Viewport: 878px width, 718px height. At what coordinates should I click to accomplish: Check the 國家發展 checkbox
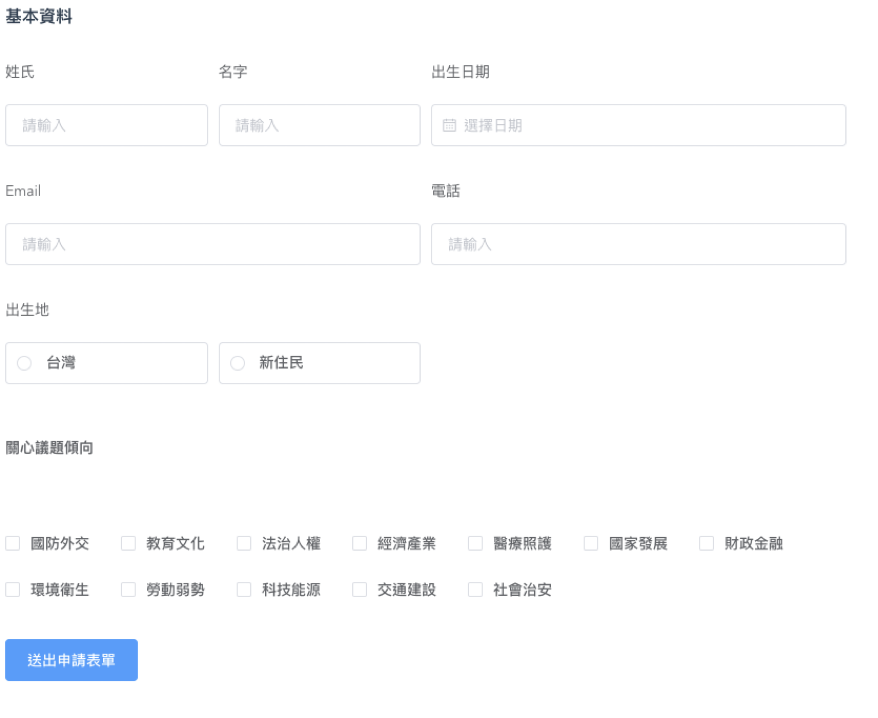tap(591, 543)
